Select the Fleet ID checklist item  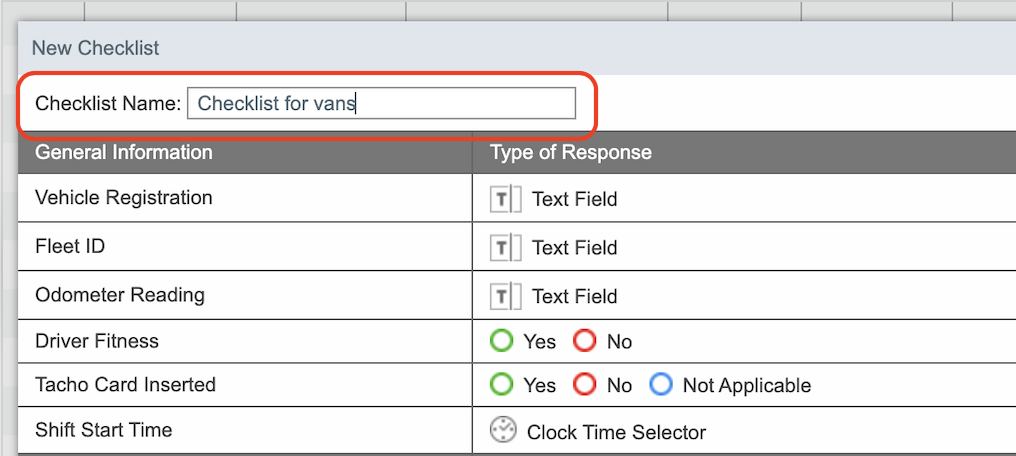[70, 246]
